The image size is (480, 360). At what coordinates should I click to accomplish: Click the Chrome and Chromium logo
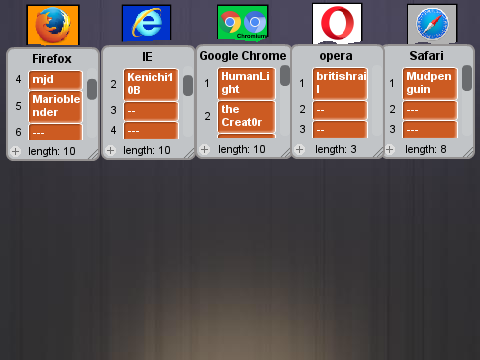point(243,23)
